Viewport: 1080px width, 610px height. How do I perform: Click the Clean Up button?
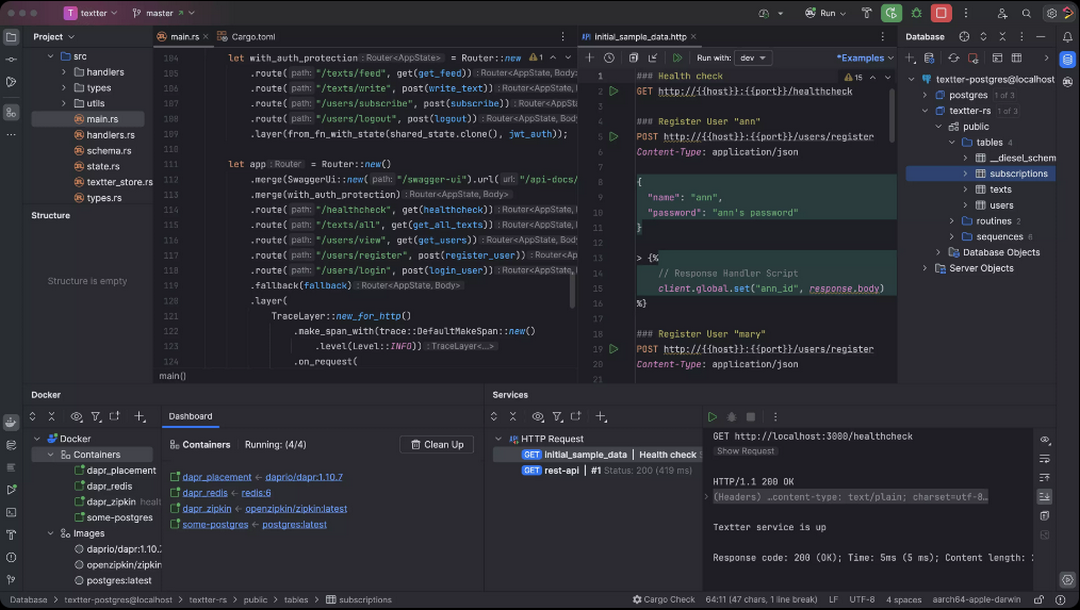436,444
